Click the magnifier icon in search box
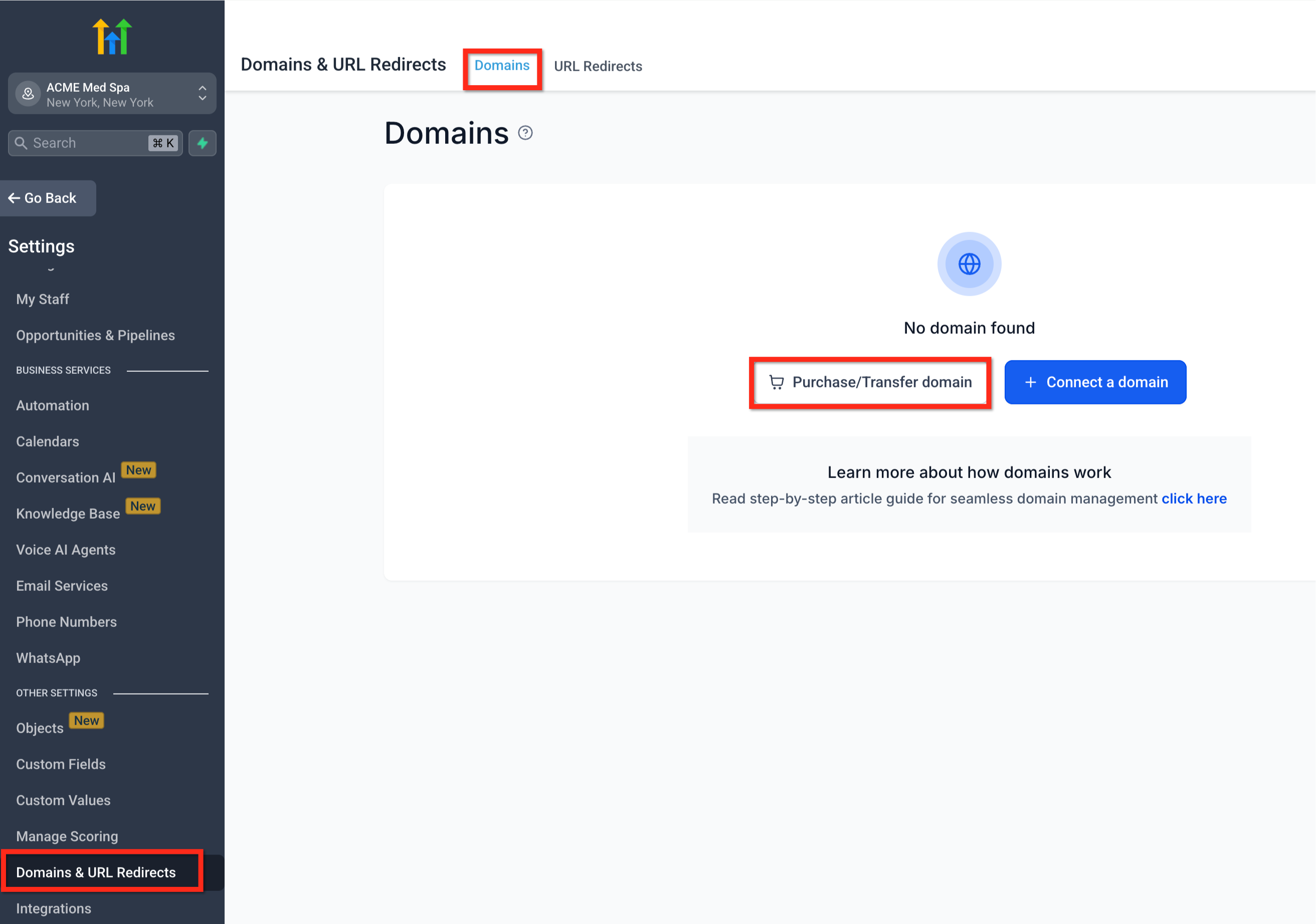1316x924 pixels. pos(21,143)
